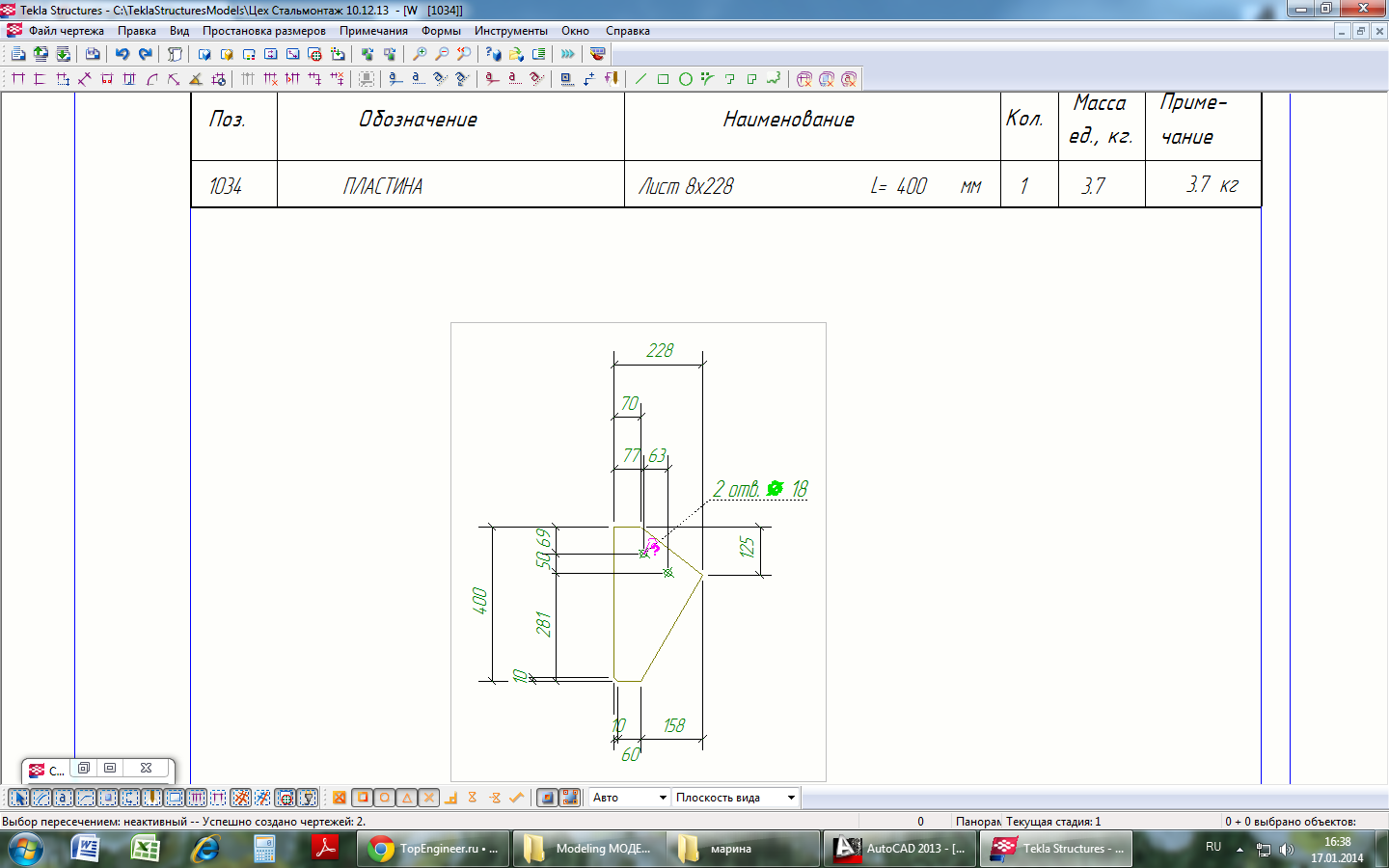Click the zoom in magnifier icon
This screenshot has width=1389, height=868.
point(420,54)
